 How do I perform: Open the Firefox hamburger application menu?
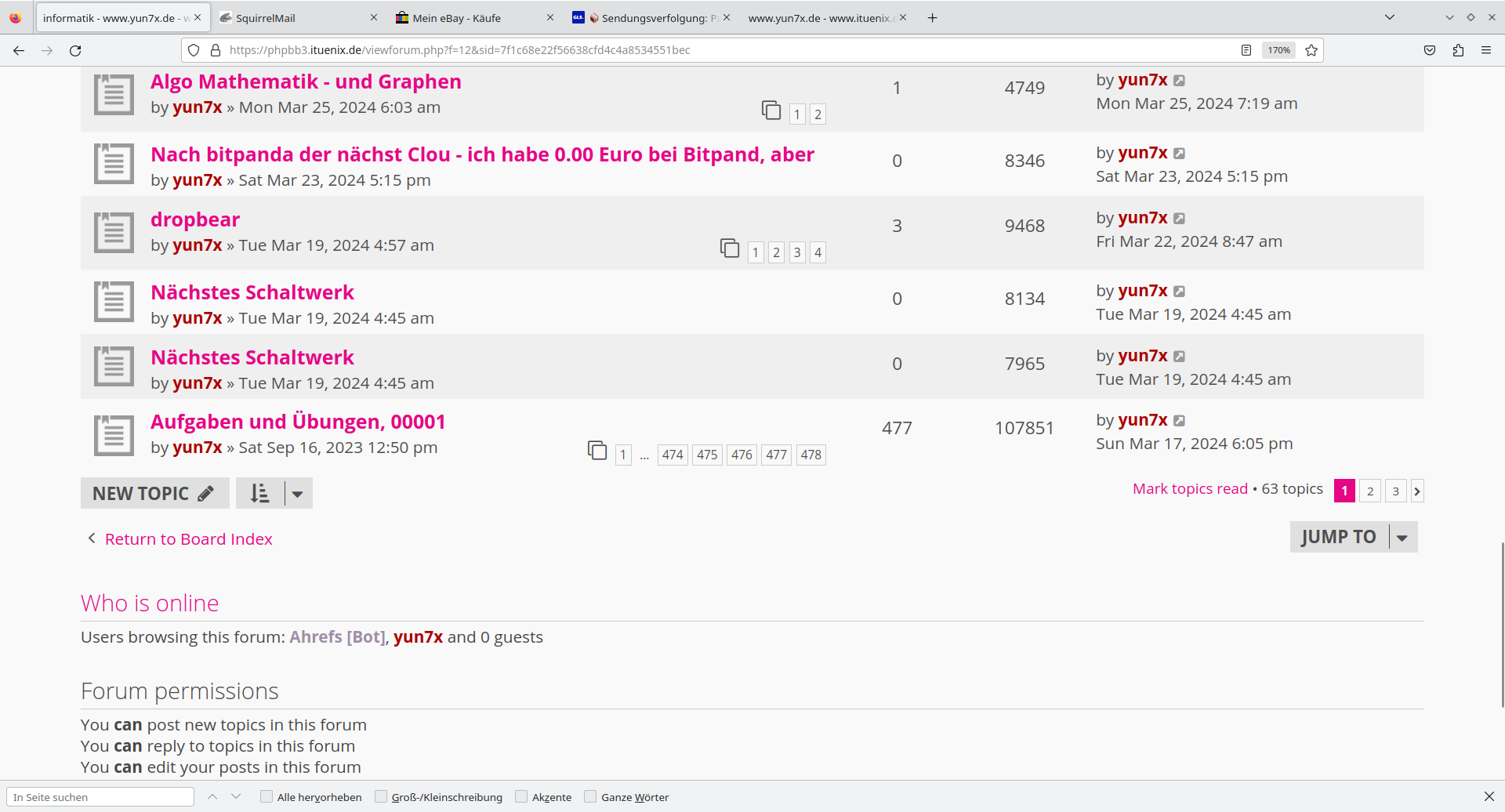click(x=1486, y=50)
